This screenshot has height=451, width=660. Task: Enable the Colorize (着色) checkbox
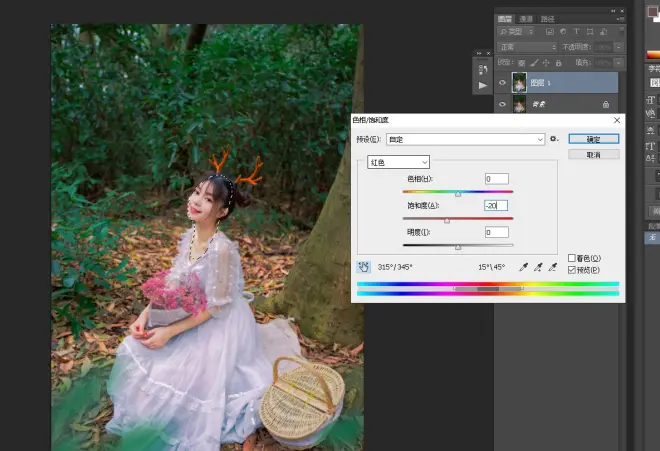[x=572, y=258]
